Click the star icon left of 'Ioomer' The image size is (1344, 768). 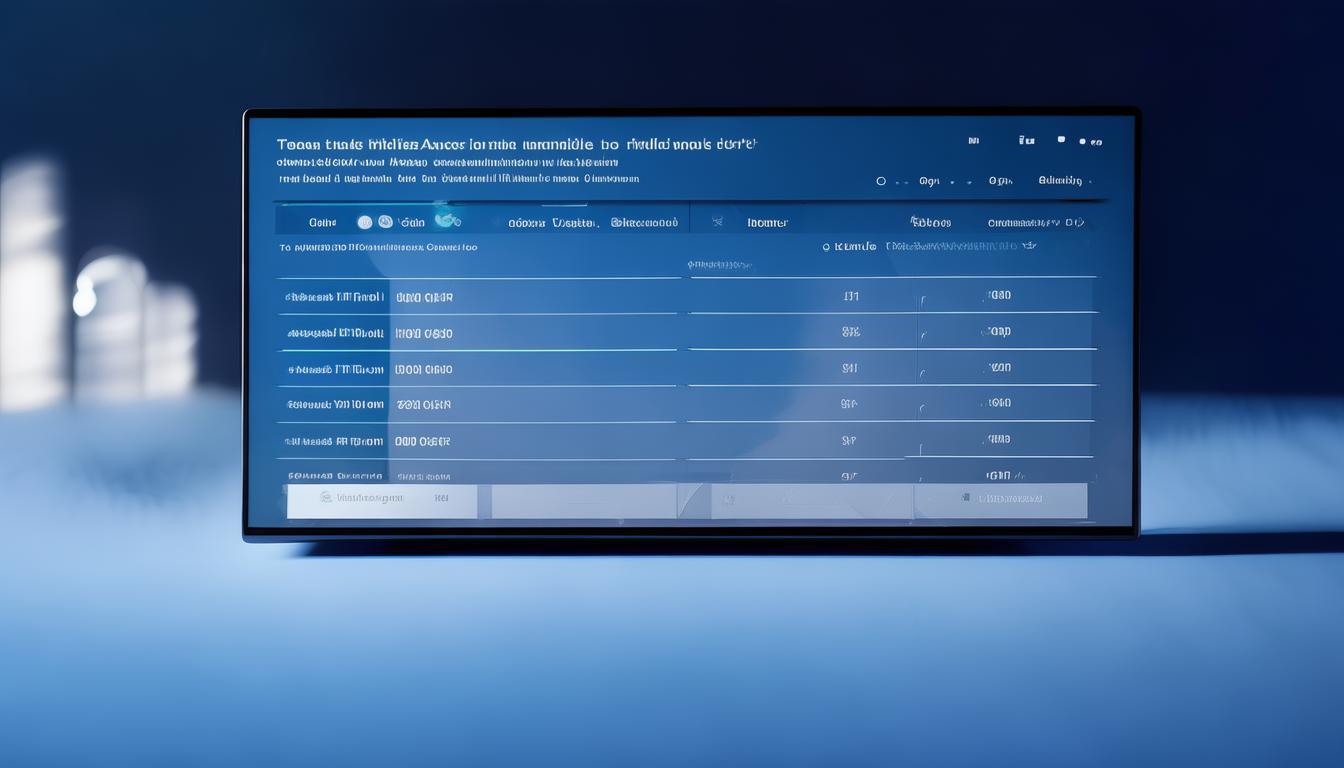[717, 222]
